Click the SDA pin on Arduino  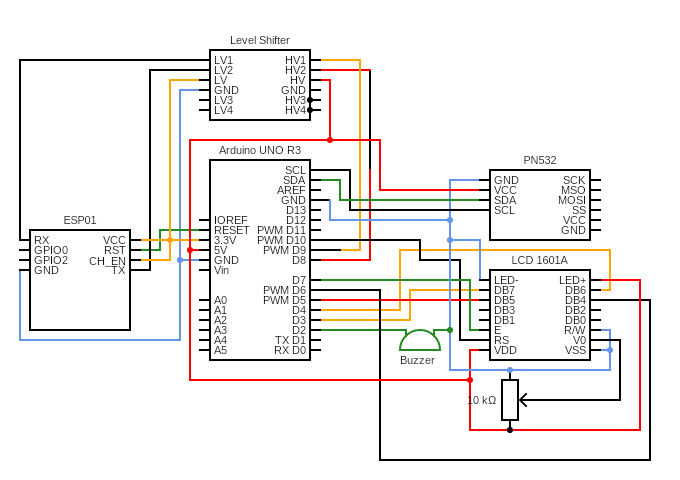pos(294,180)
